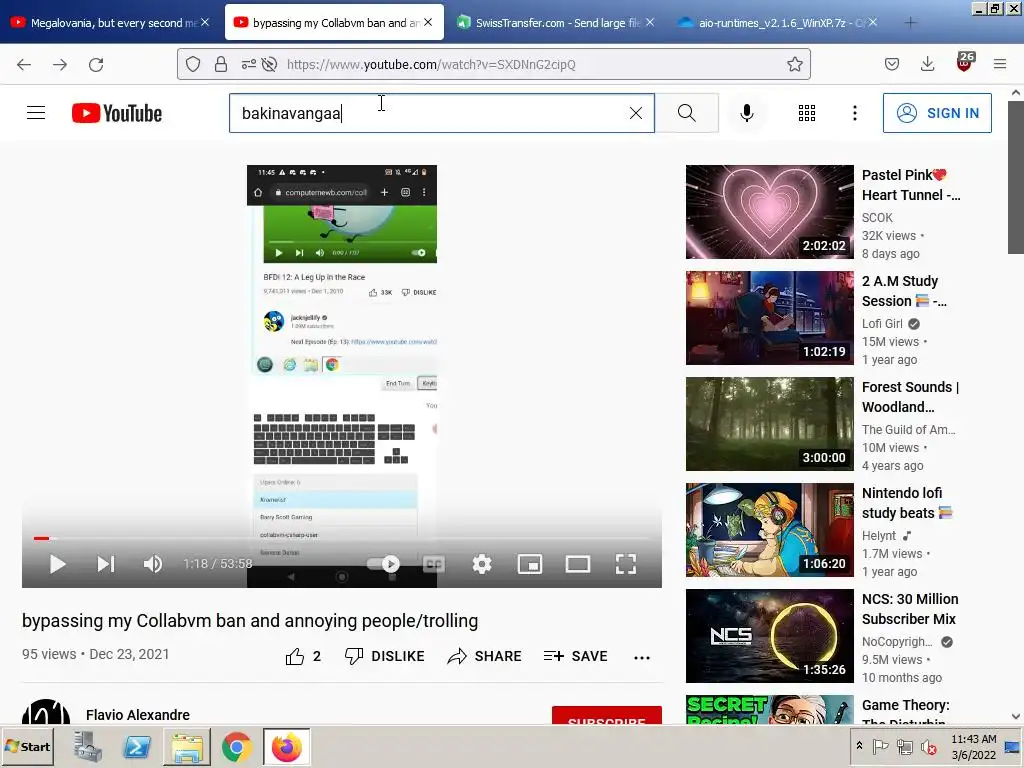The image size is (1024, 768).
Task: Close the SwissTransfer.com tab
Action: click(x=650, y=22)
